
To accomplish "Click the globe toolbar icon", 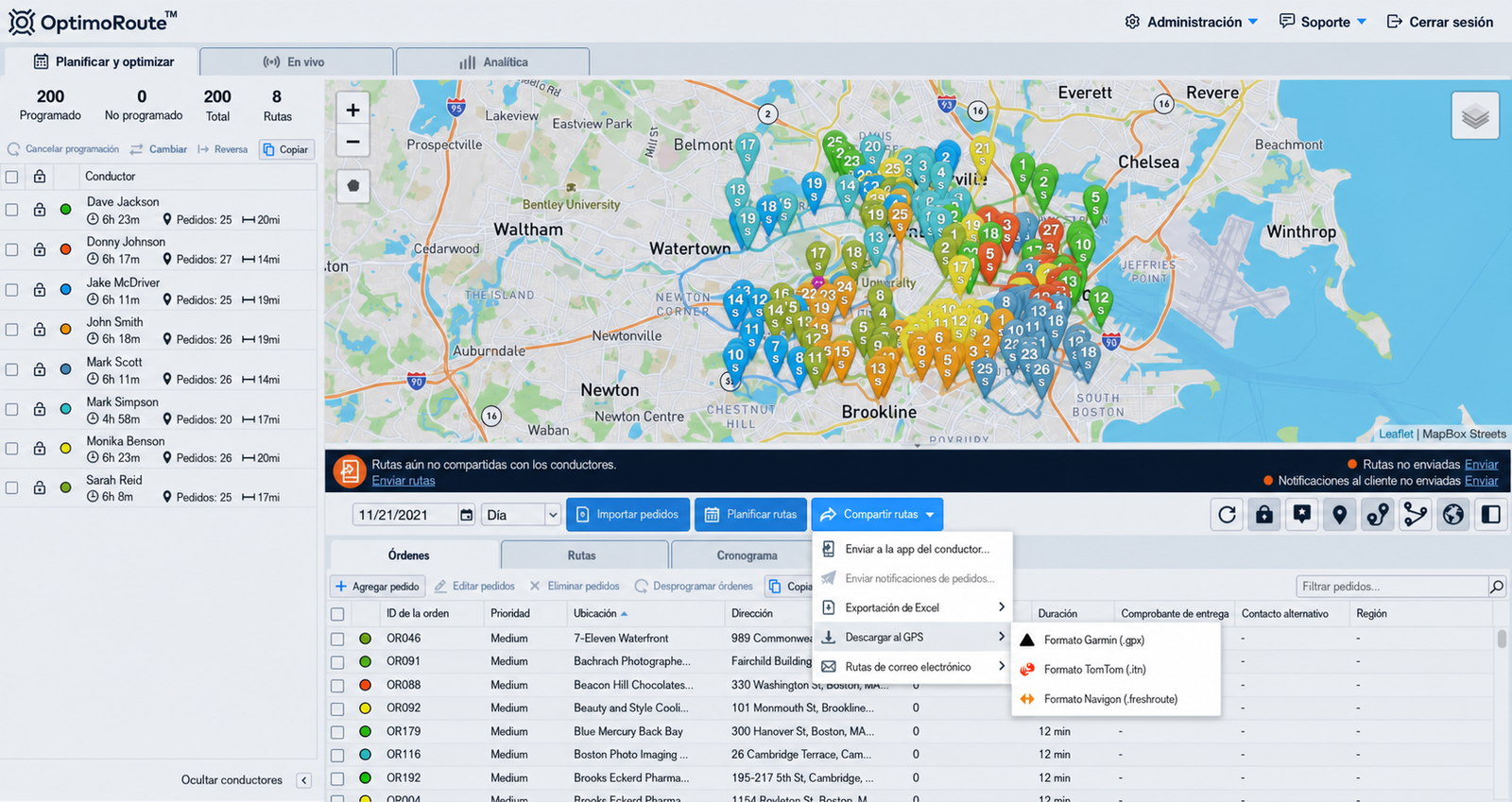I will (1453, 515).
